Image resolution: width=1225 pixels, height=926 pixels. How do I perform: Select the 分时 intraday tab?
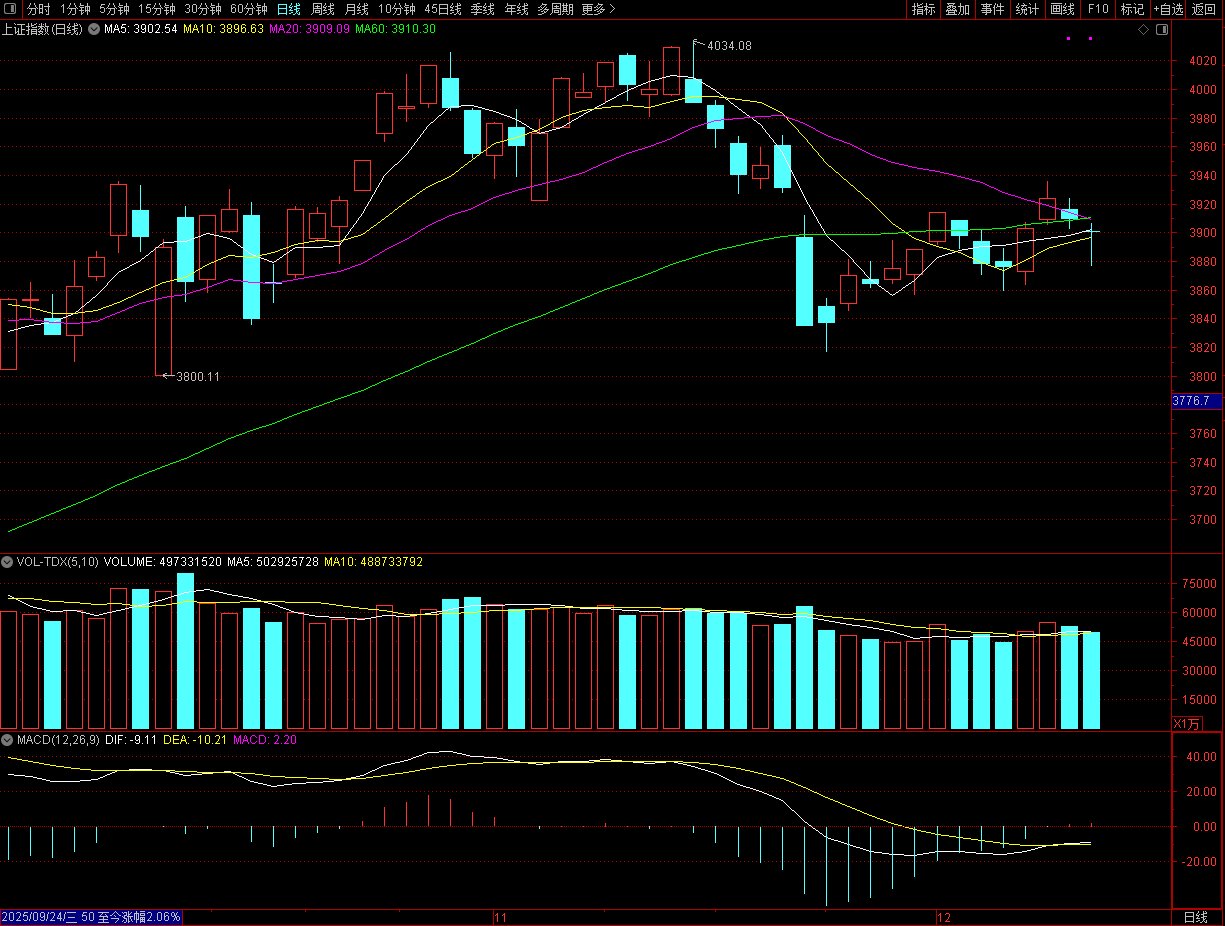click(x=38, y=9)
